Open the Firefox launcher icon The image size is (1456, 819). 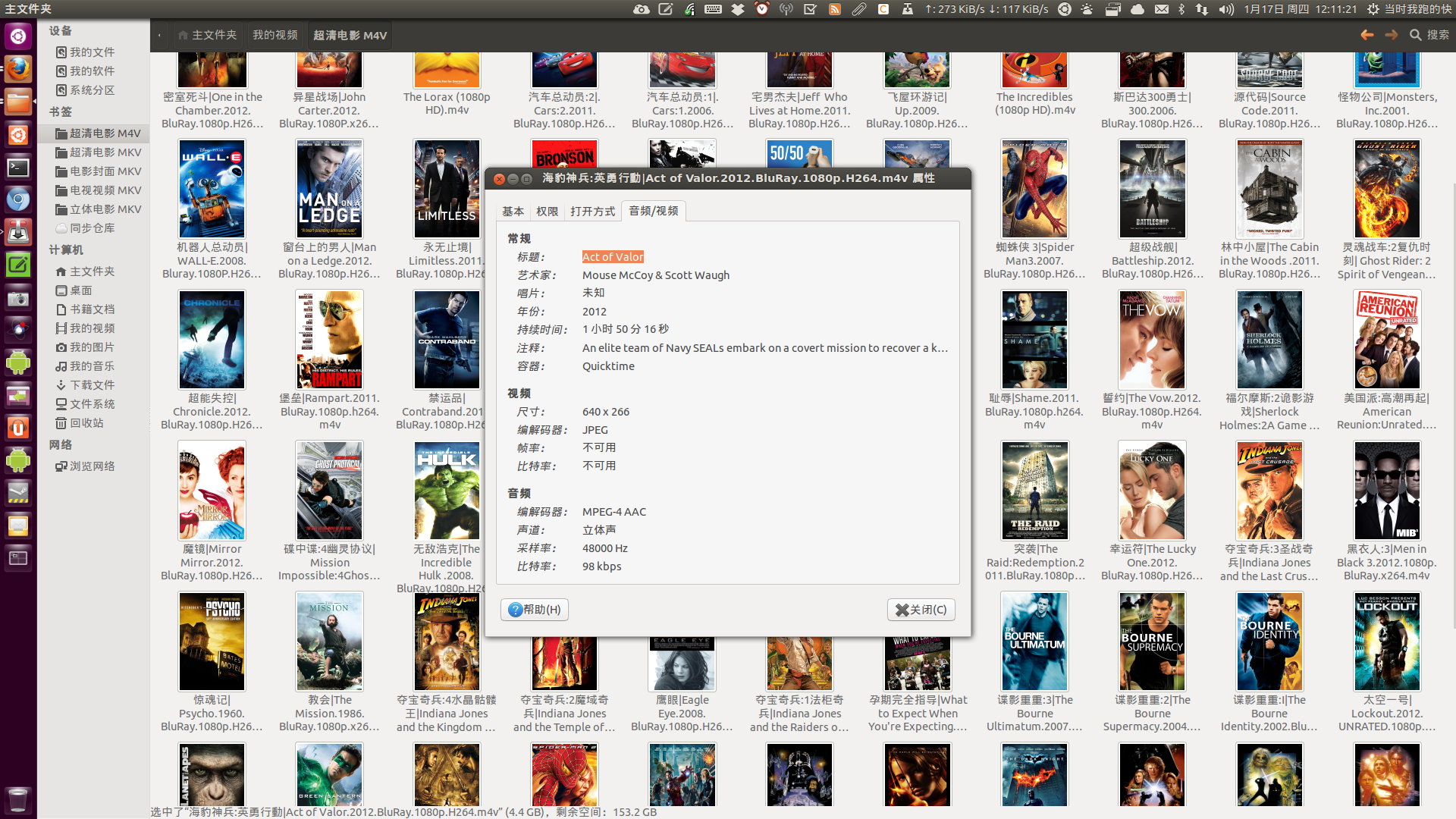point(18,69)
